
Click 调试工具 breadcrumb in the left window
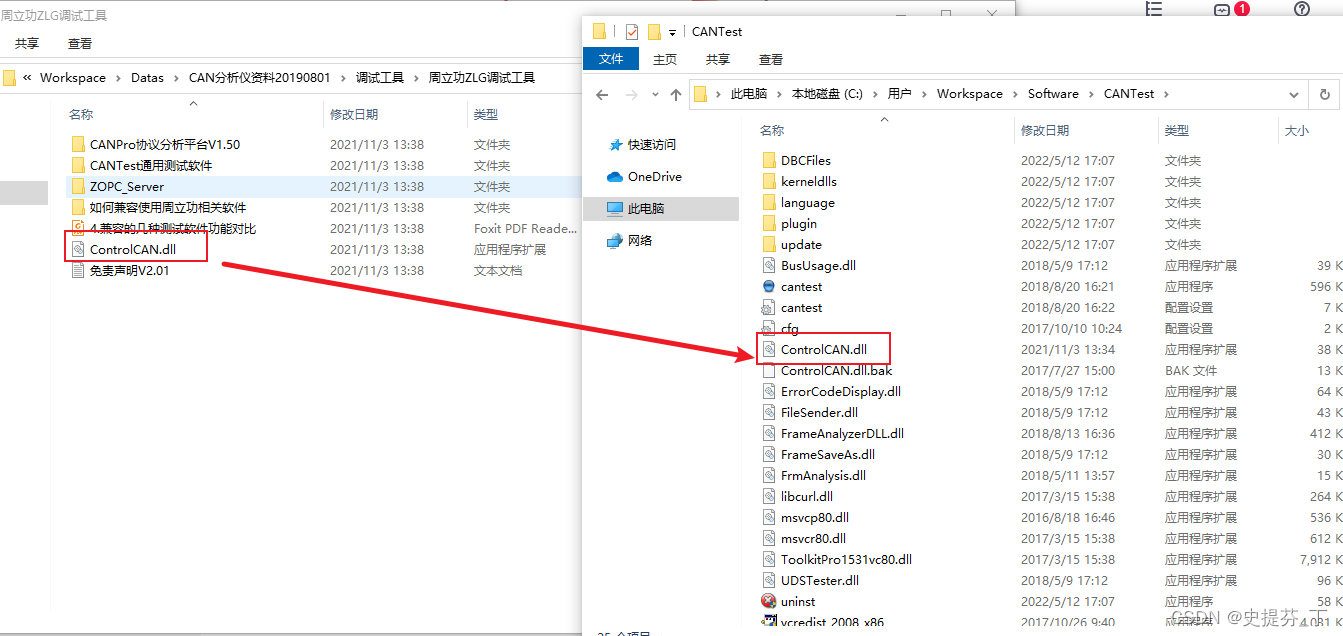pos(380,77)
